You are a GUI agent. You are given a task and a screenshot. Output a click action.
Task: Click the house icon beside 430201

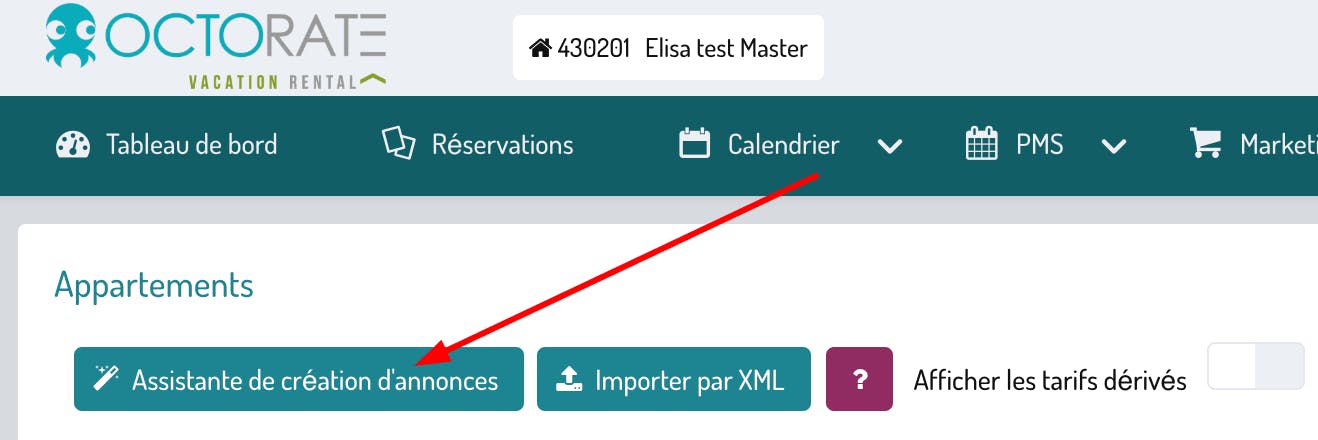tap(540, 48)
